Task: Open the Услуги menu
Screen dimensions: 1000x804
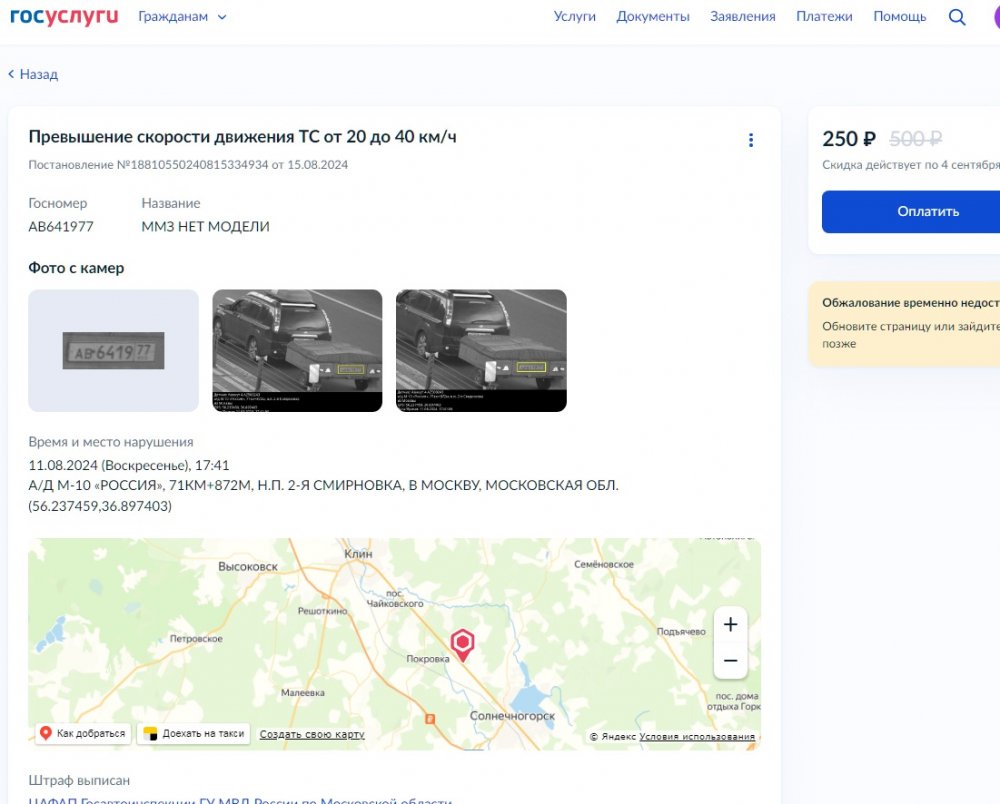Action: pos(574,17)
